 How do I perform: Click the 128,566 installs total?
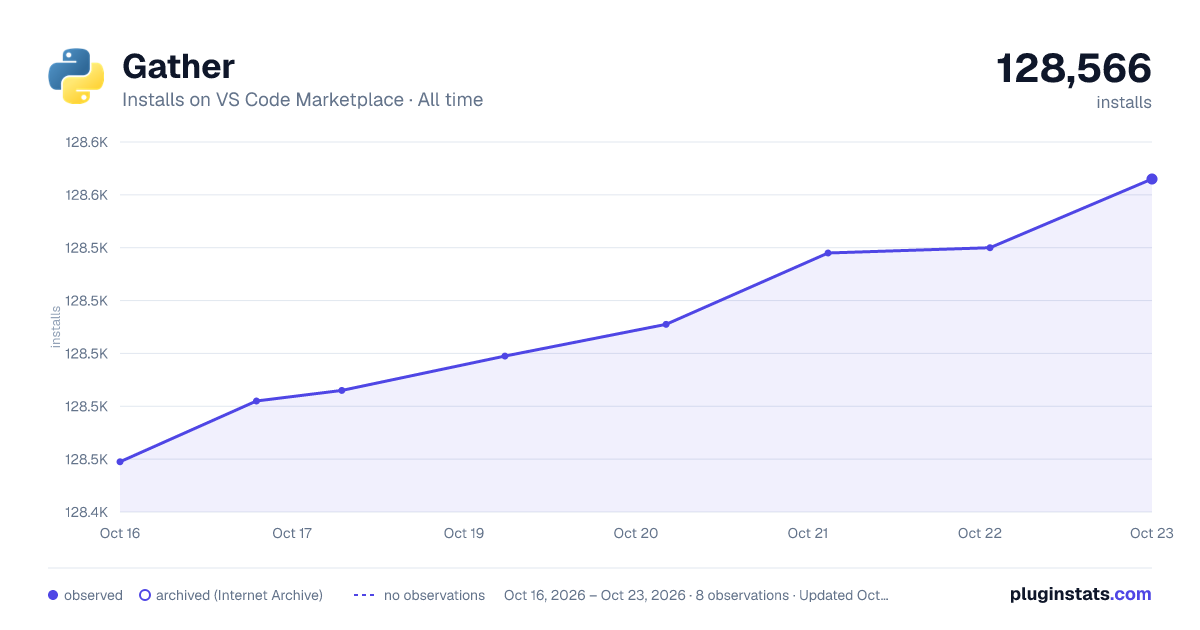point(1074,69)
